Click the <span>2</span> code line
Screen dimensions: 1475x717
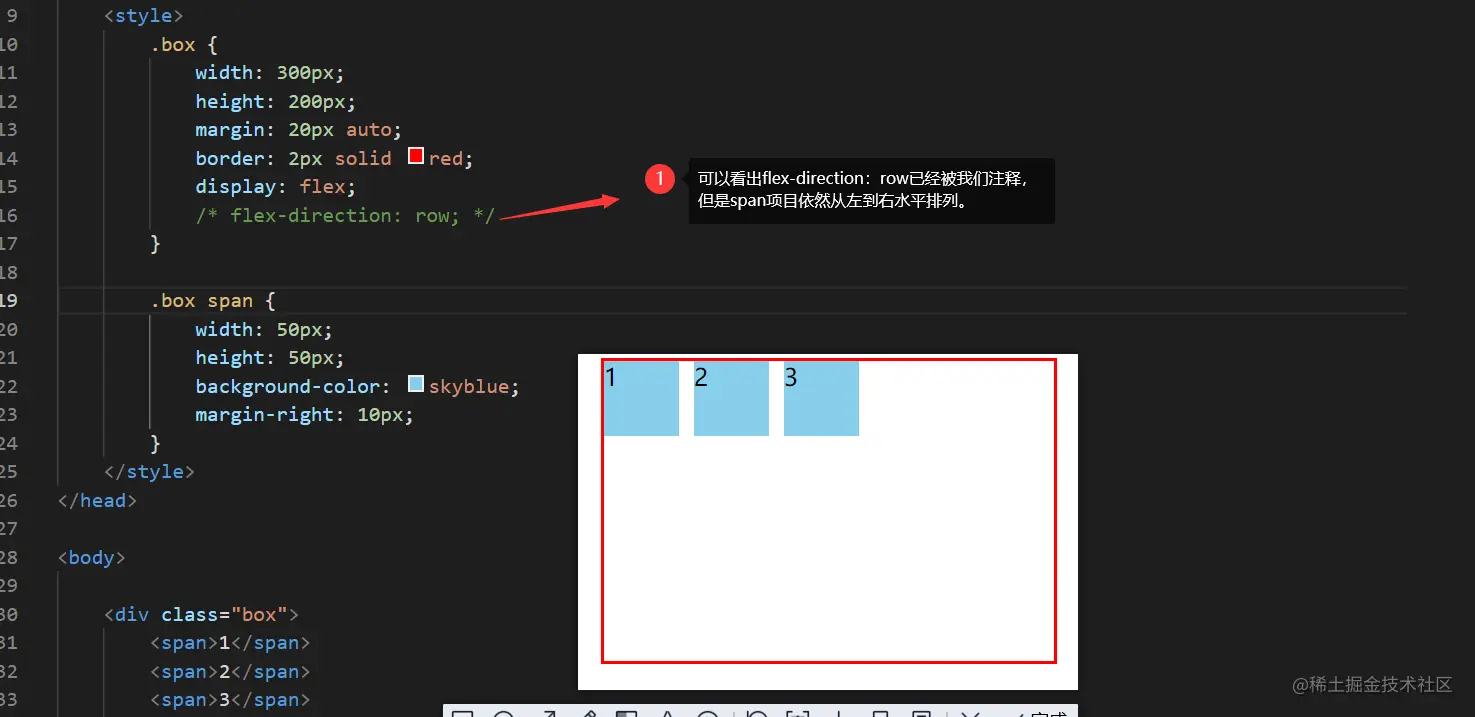230,672
